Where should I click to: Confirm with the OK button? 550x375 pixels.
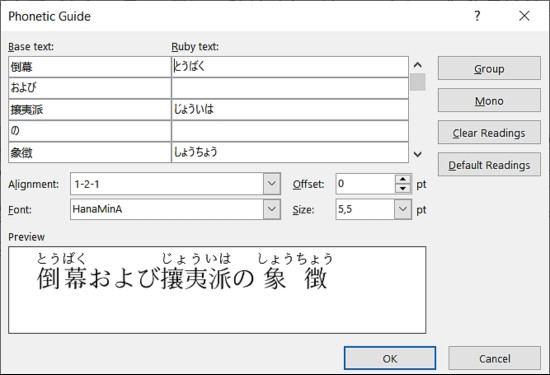(x=390, y=358)
